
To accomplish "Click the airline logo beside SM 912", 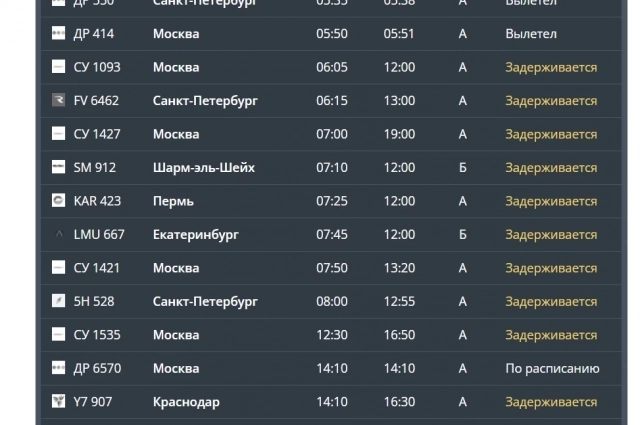I will coord(57,168).
